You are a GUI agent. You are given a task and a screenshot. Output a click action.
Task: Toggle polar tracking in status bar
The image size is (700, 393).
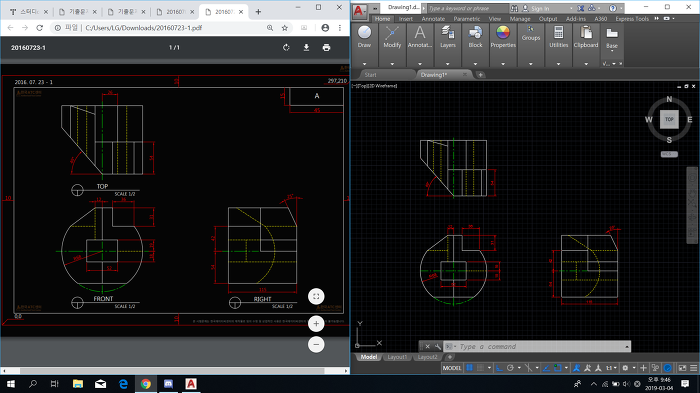510,368
